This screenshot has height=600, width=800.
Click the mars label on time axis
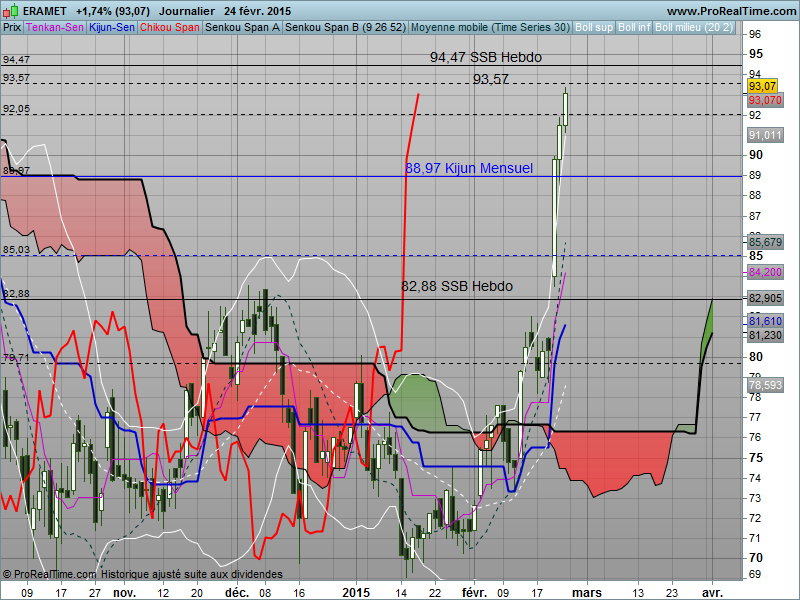[x=587, y=593]
